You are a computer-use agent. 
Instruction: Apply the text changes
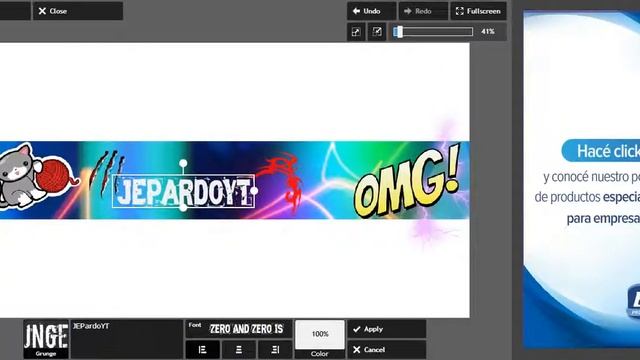click(387, 329)
